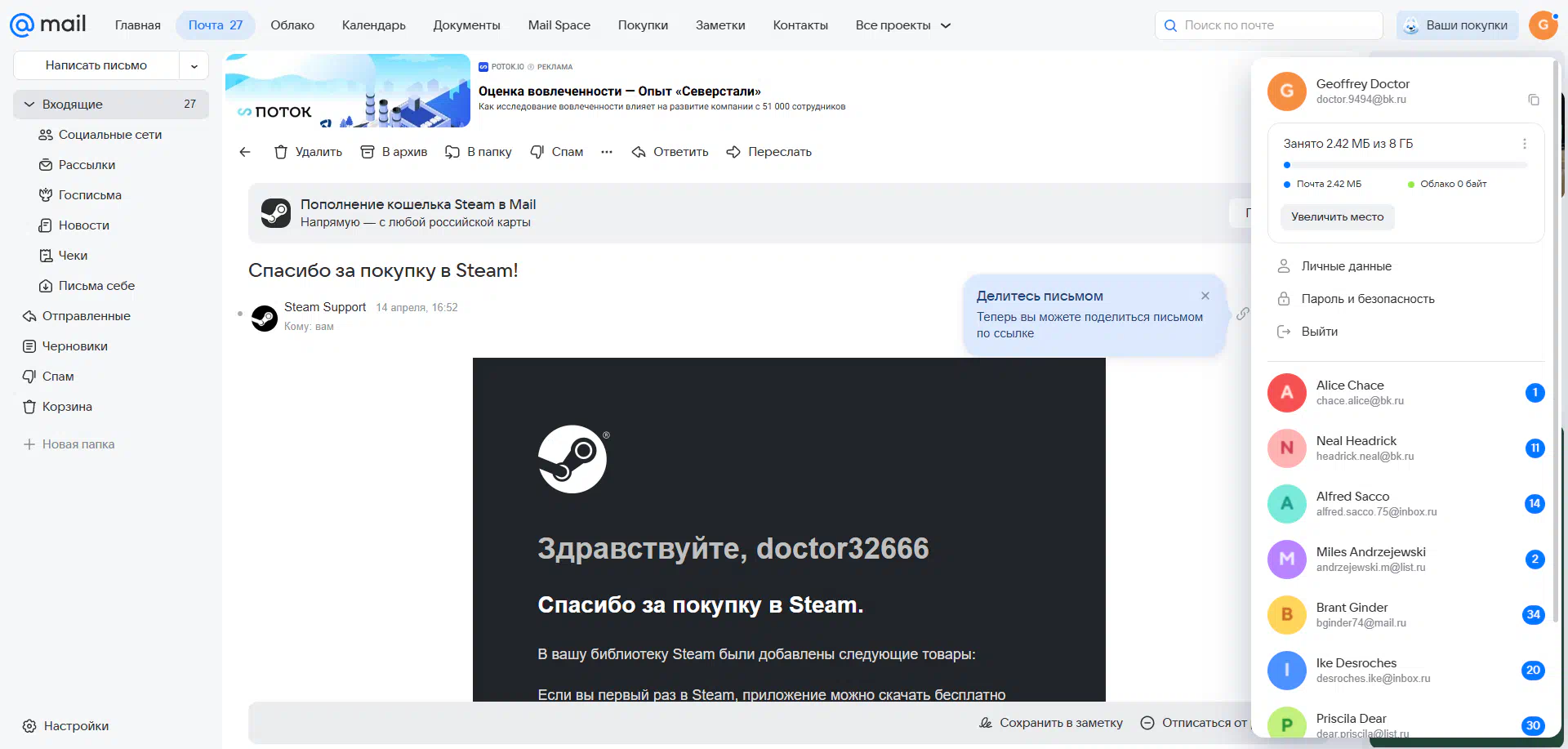Image resolution: width=1568 pixels, height=749 pixels.
Task: Close the Делитесь письмом tooltip
Action: click(x=1205, y=296)
